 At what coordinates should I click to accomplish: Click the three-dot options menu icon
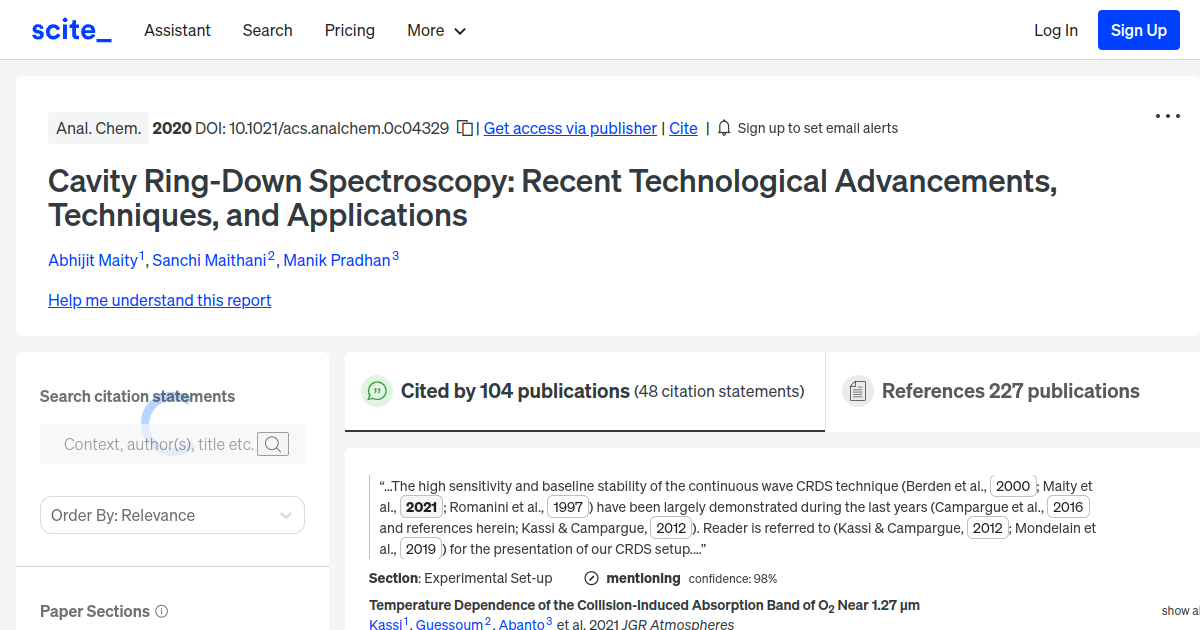tap(1167, 117)
